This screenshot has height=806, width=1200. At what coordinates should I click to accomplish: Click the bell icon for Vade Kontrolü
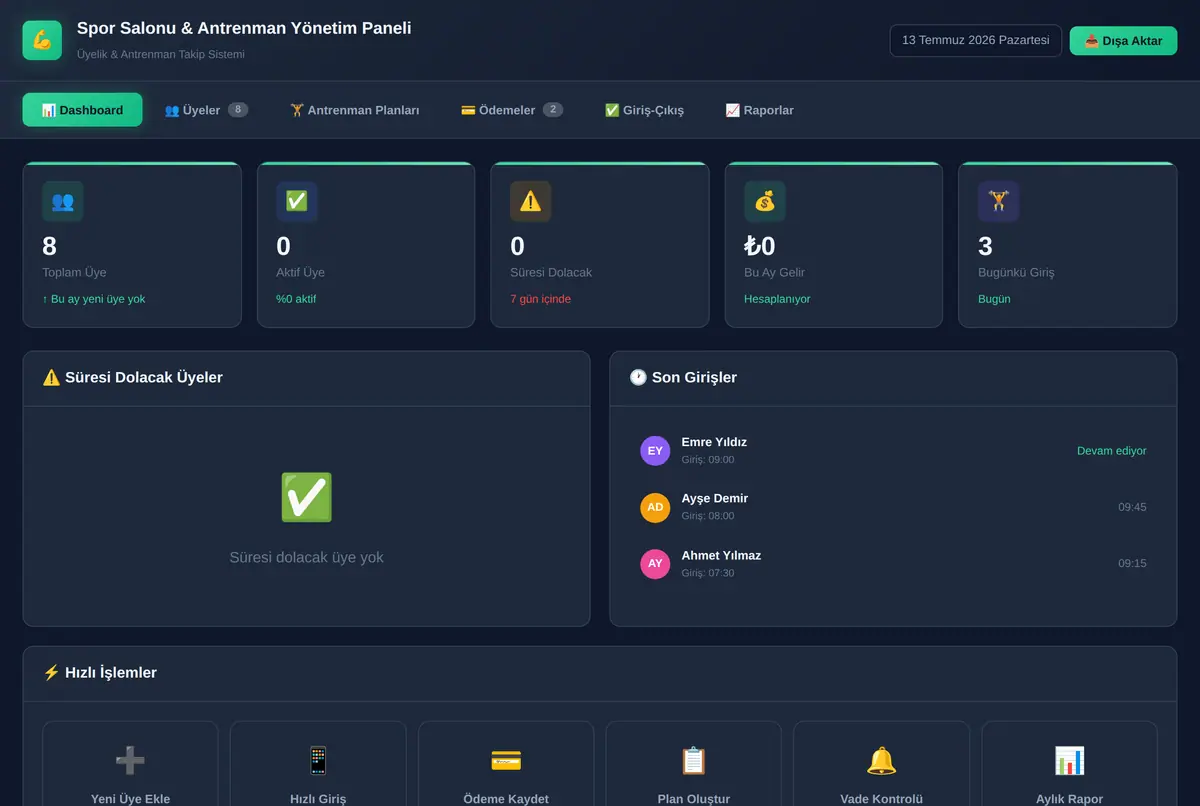click(881, 761)
